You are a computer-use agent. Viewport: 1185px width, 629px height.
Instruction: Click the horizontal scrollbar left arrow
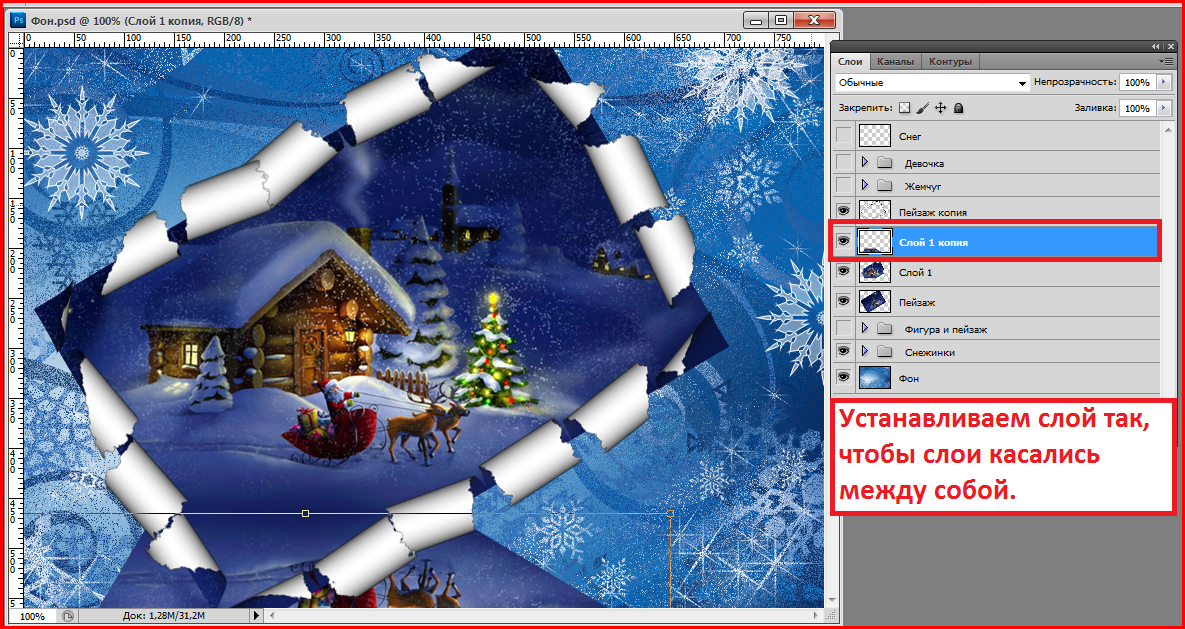tap(270, 616)
